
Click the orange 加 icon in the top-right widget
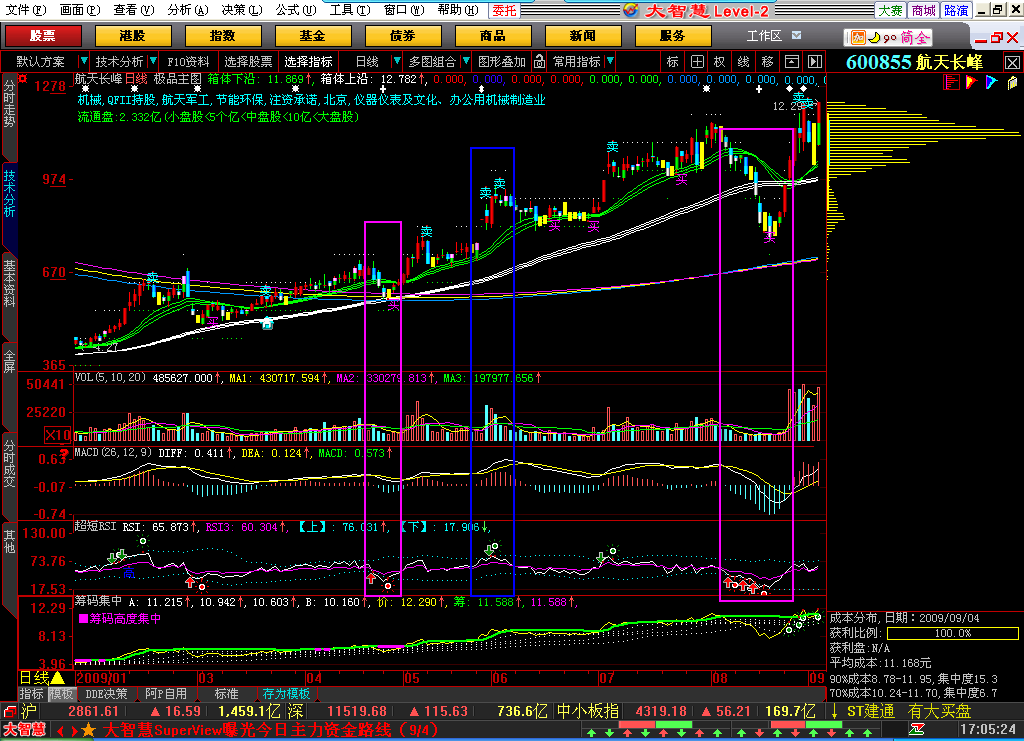point(858,38)
